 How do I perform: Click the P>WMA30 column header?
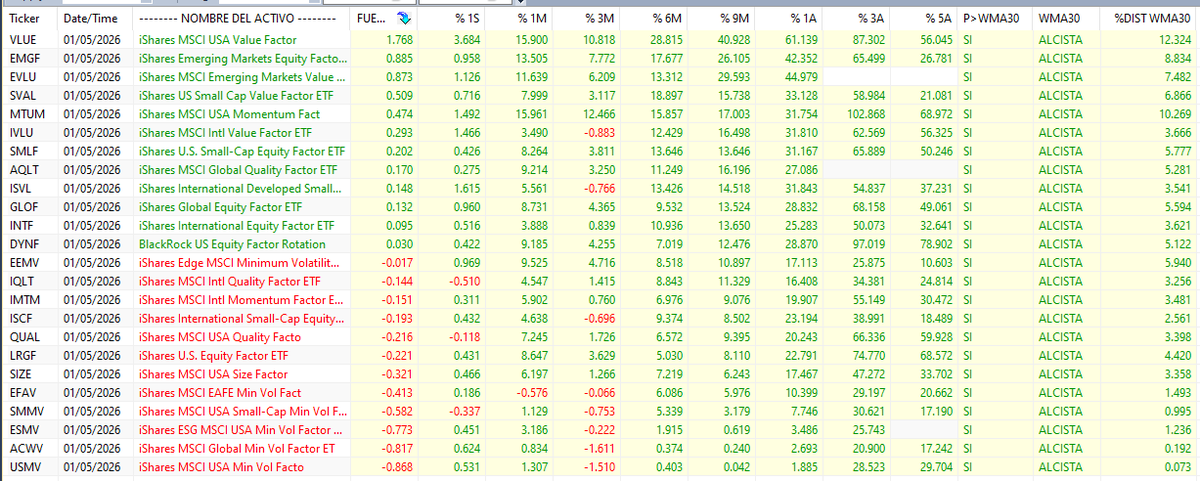click(997, 19)
